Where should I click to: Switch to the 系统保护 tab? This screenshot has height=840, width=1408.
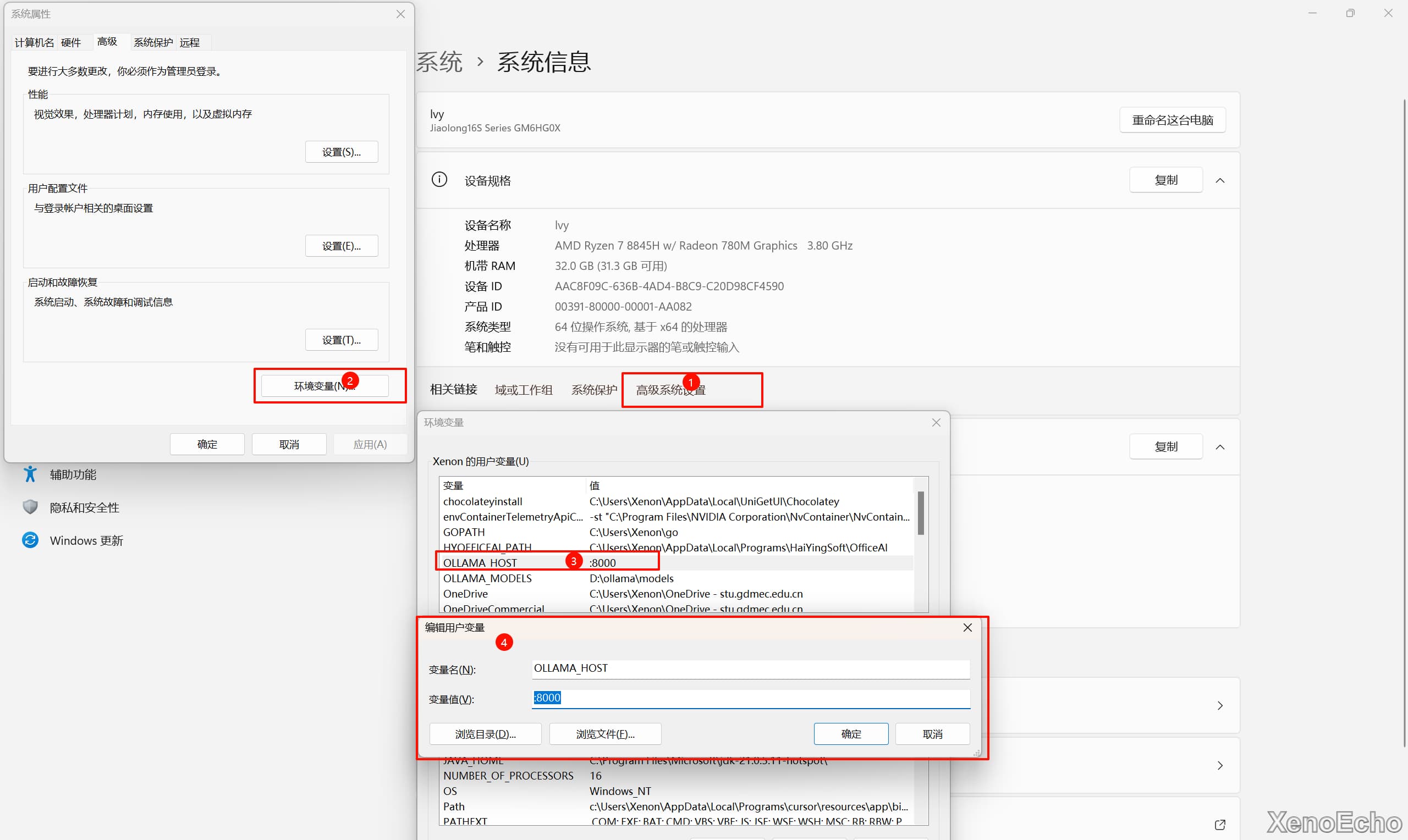tap(153, 42)
